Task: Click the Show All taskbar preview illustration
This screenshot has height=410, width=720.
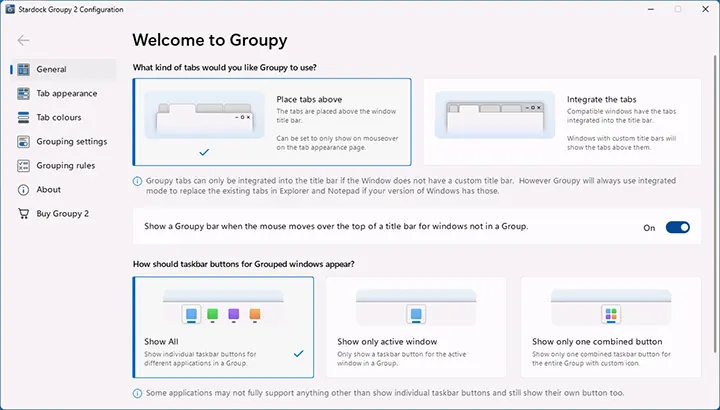Action: click(x=223, y=308)
